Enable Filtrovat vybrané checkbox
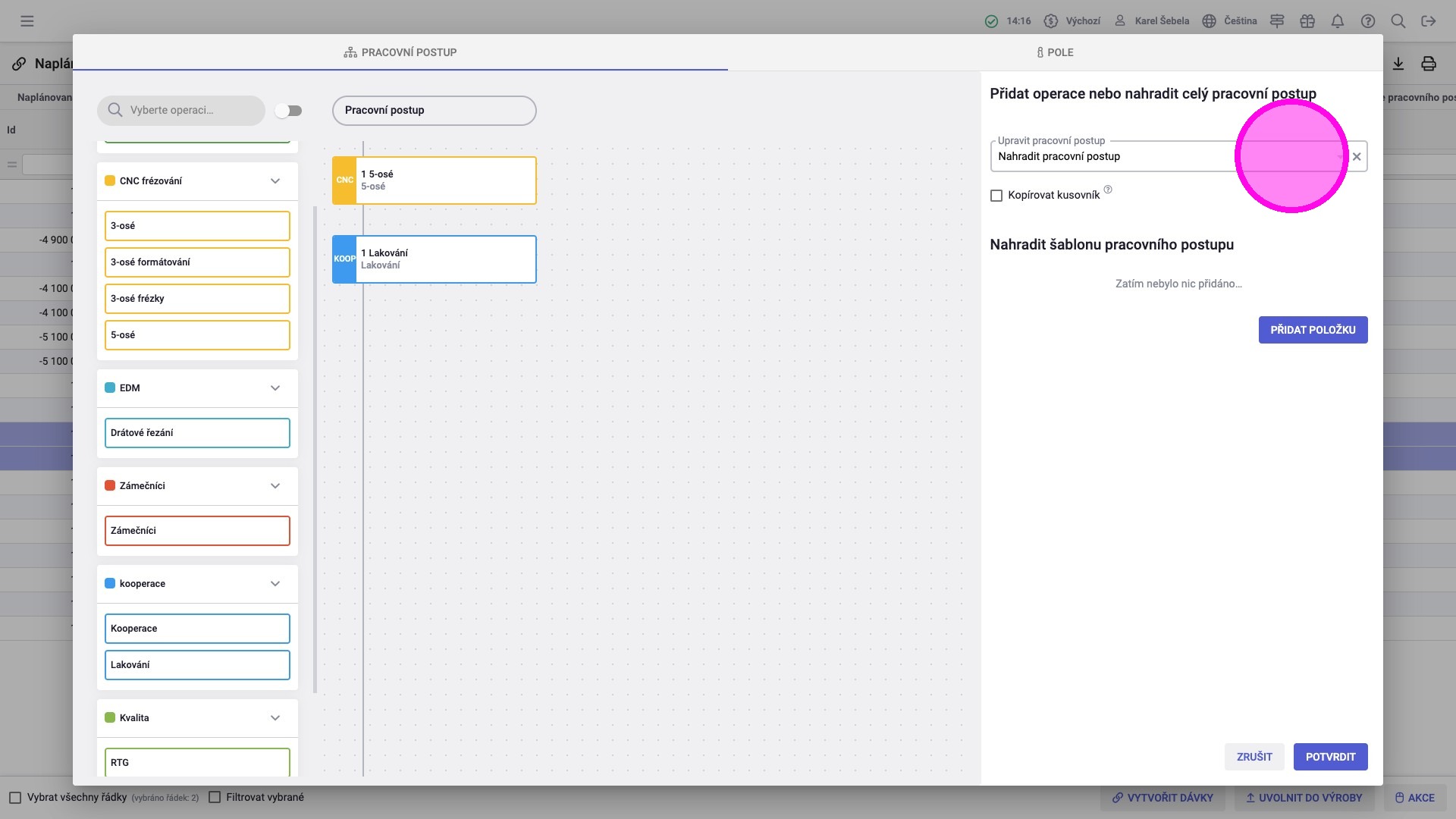Viewport: 1456px width, 819px height. click(x=215, y=797)
